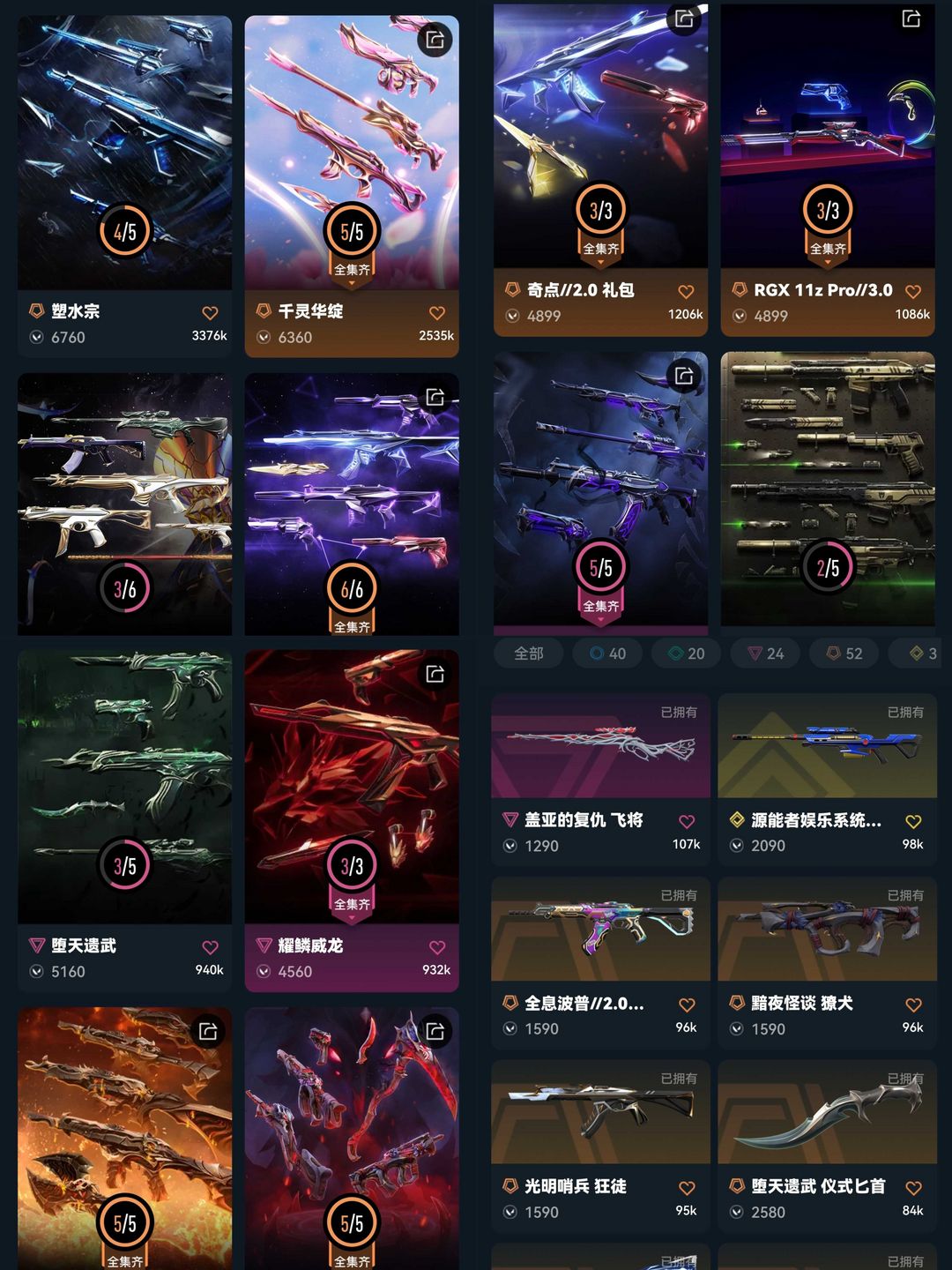View 堕天遗武 仪式匕首 knife thumbnail
Viewport: 952px width, 1270px height.
[828, 1112]
